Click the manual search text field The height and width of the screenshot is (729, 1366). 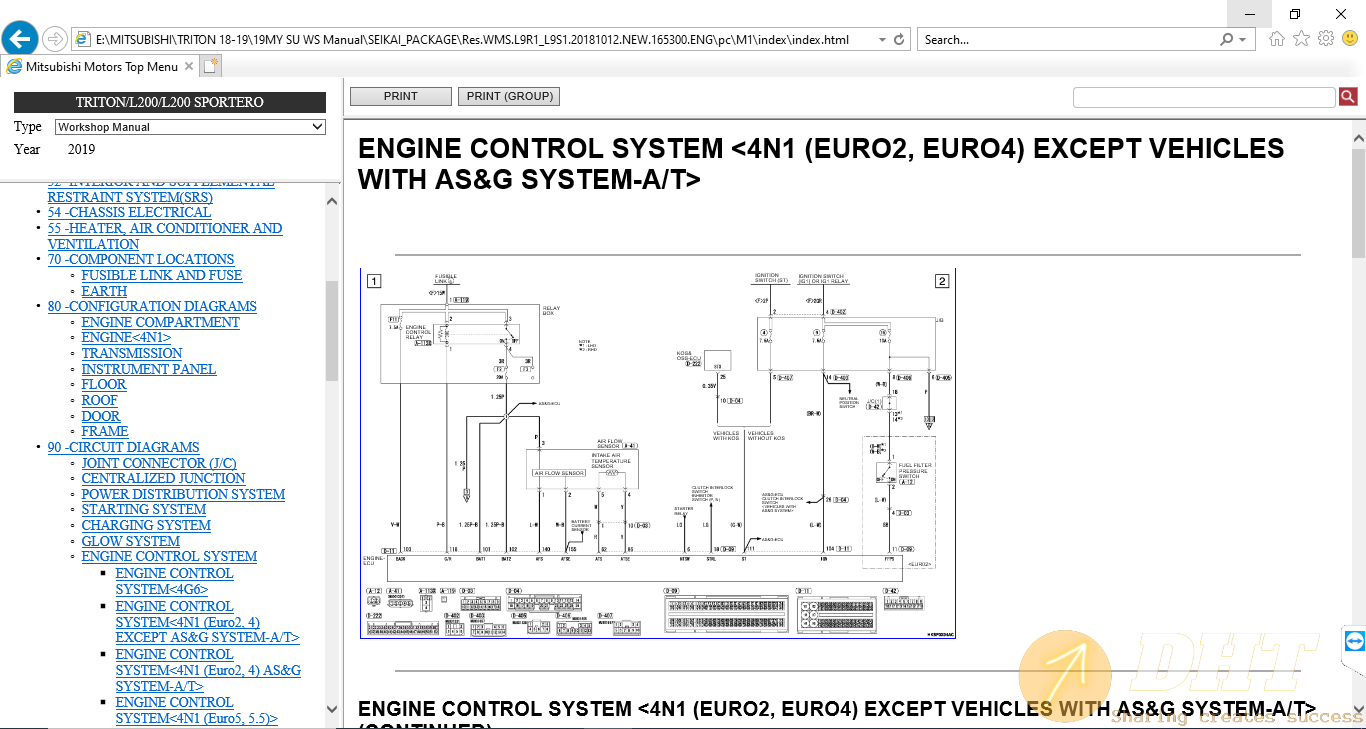click(x=1203, y=97)
